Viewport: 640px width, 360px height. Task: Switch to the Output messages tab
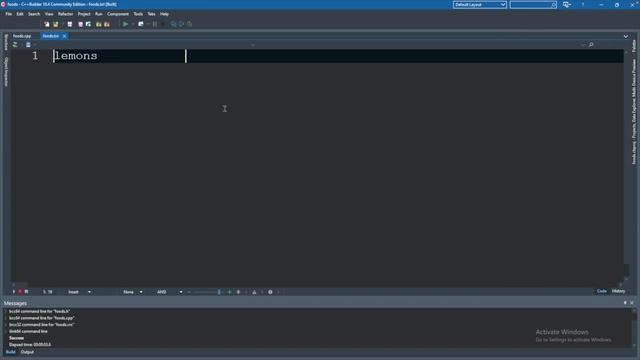[x=27, y=352]
